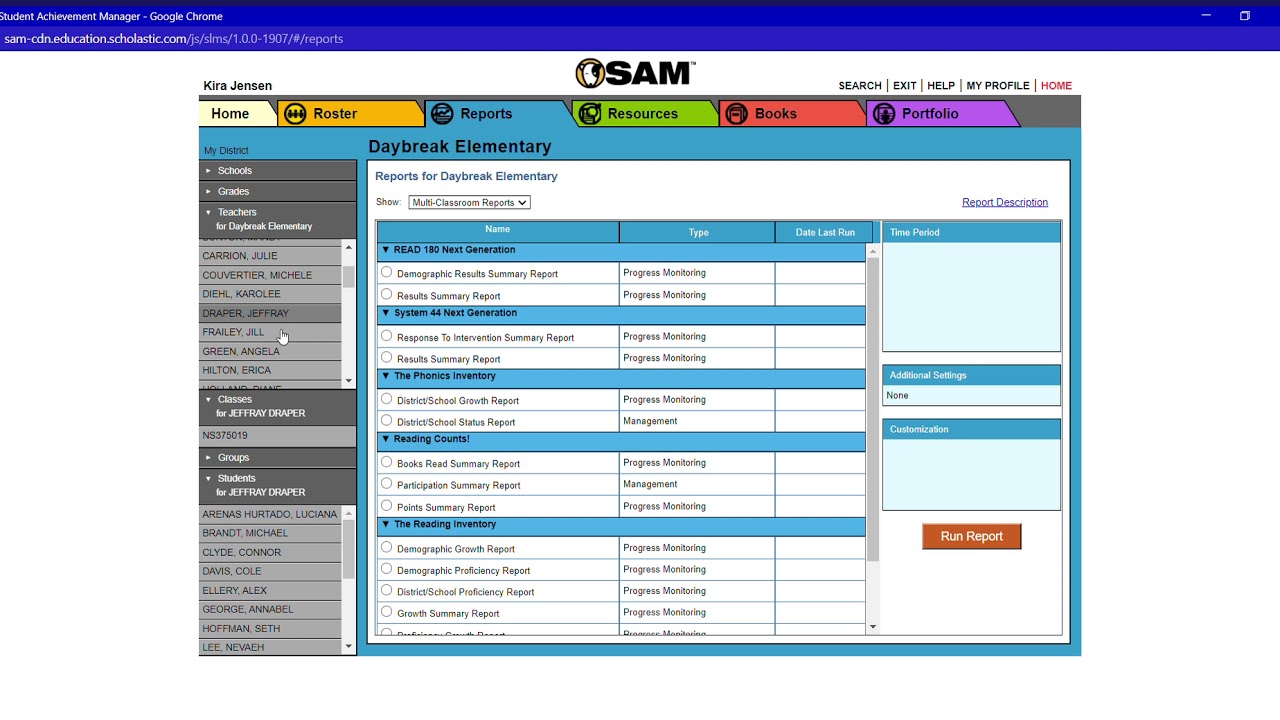The width and height of the screenshot is (1280, 720).
Task: Click the Resources tab icon
Action: click(x=590, y=114)
